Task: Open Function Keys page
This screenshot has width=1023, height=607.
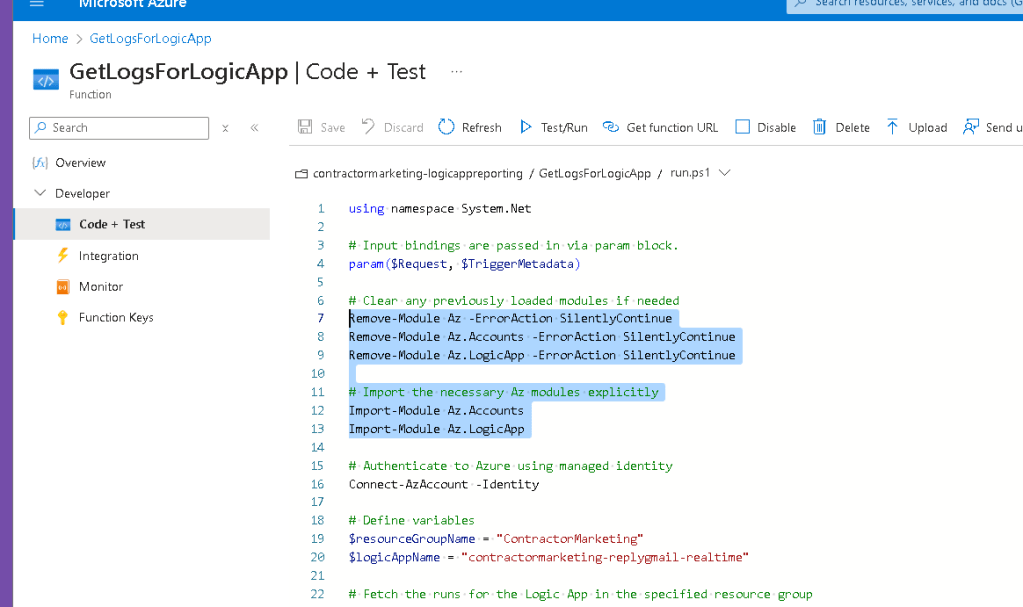Action: click(116, 317)
